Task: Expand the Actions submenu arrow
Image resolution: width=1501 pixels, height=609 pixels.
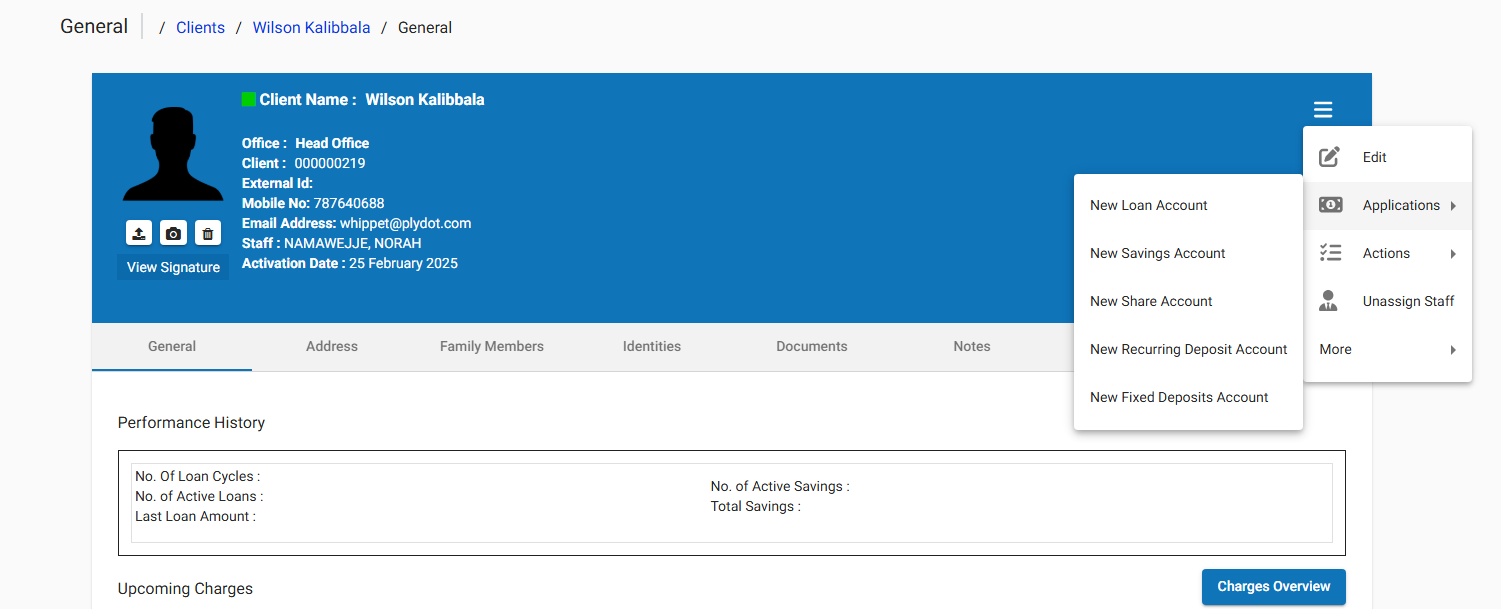Action: [x=1453, y=253]
